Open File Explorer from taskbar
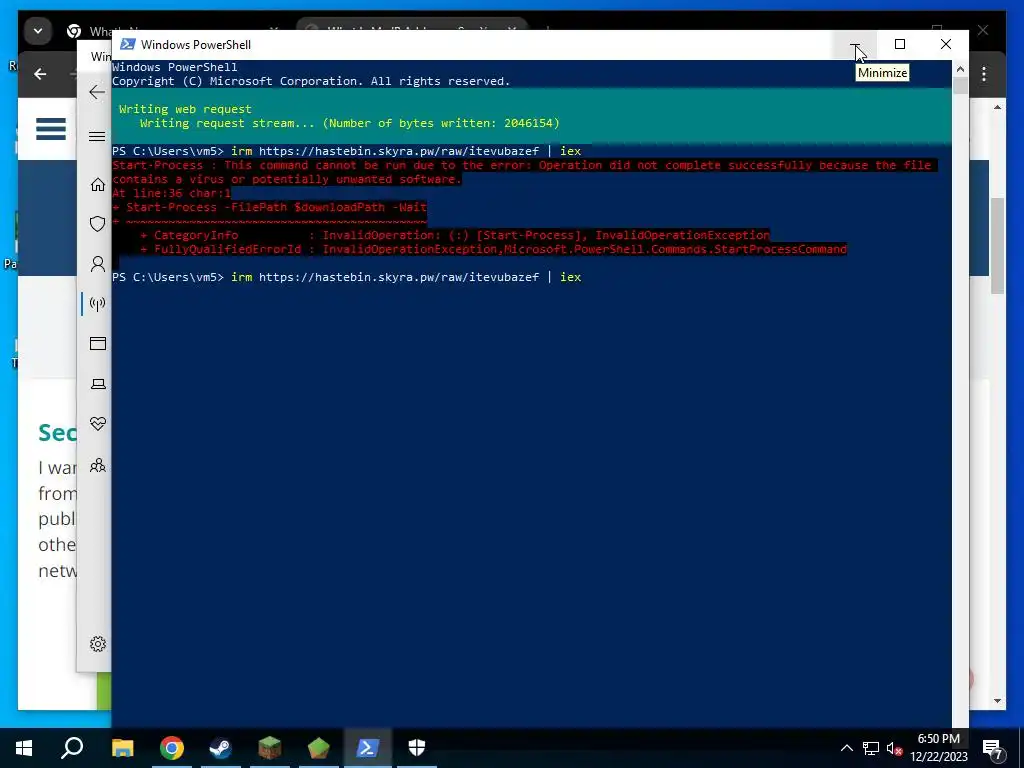The width and height of the screenshot is (1024, 768). coord(122,748)
